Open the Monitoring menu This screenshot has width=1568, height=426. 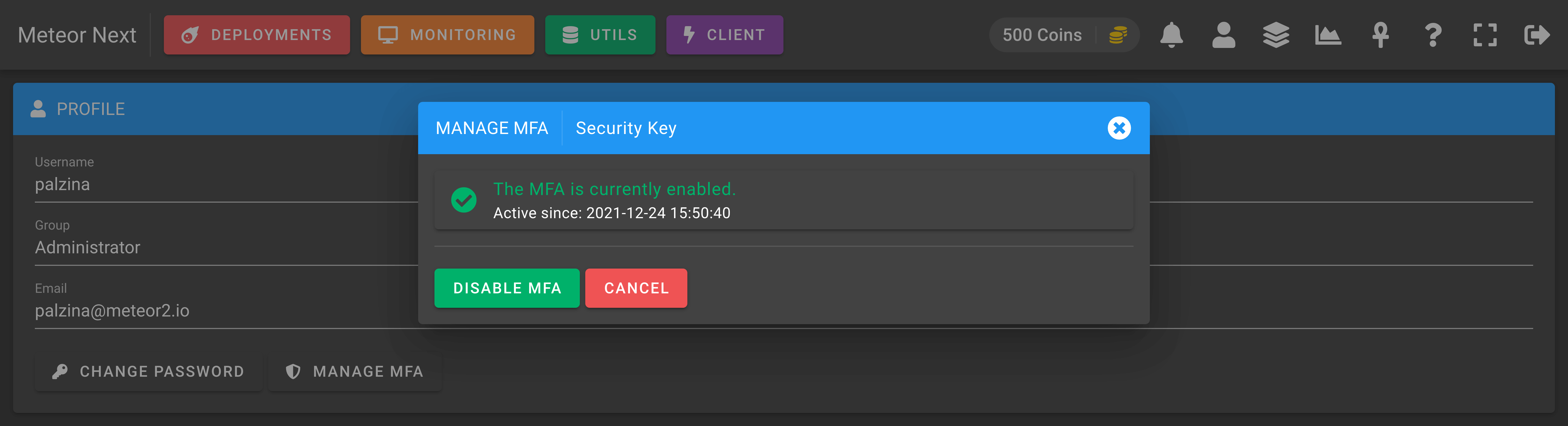(447, 35)
